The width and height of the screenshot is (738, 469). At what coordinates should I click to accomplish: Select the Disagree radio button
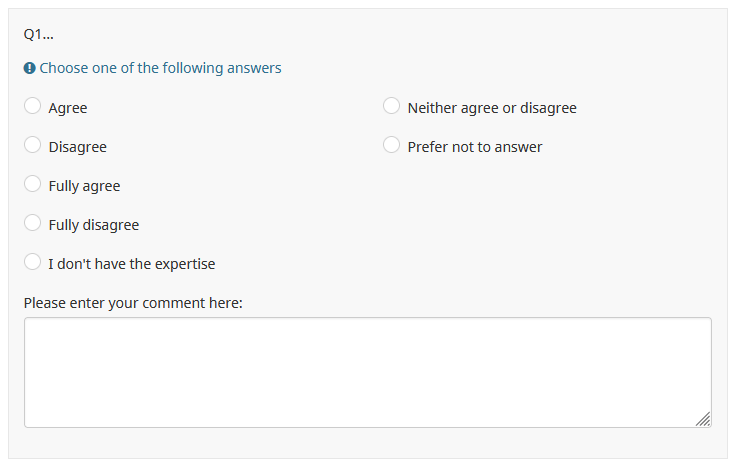coord(33,145)
